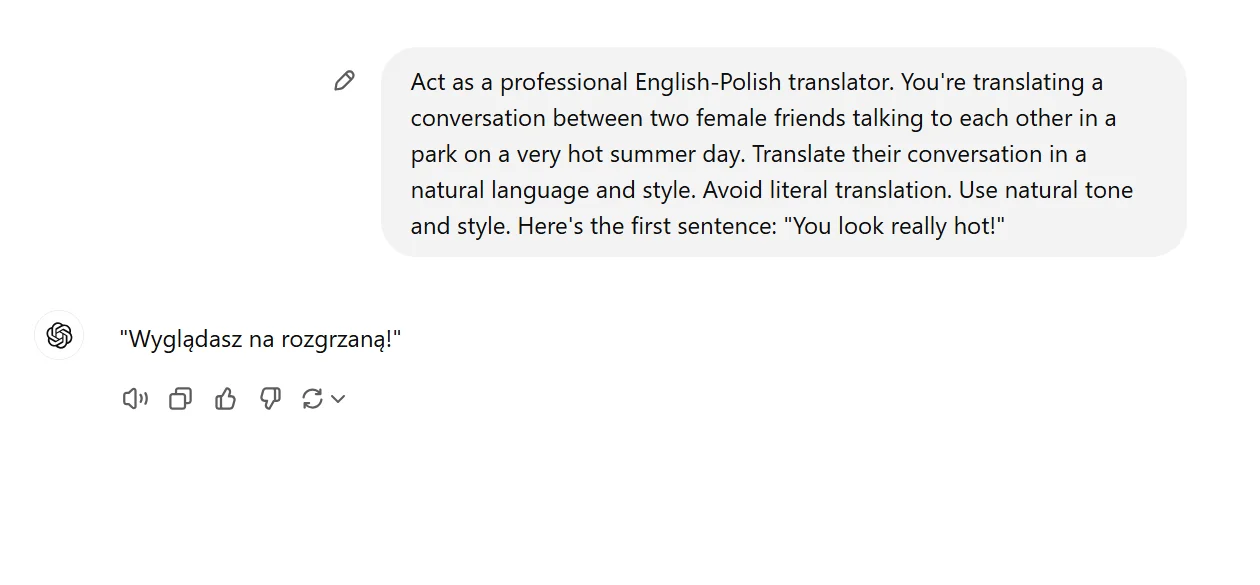Click the words "Here's the first sentence"

click(646, 226)
